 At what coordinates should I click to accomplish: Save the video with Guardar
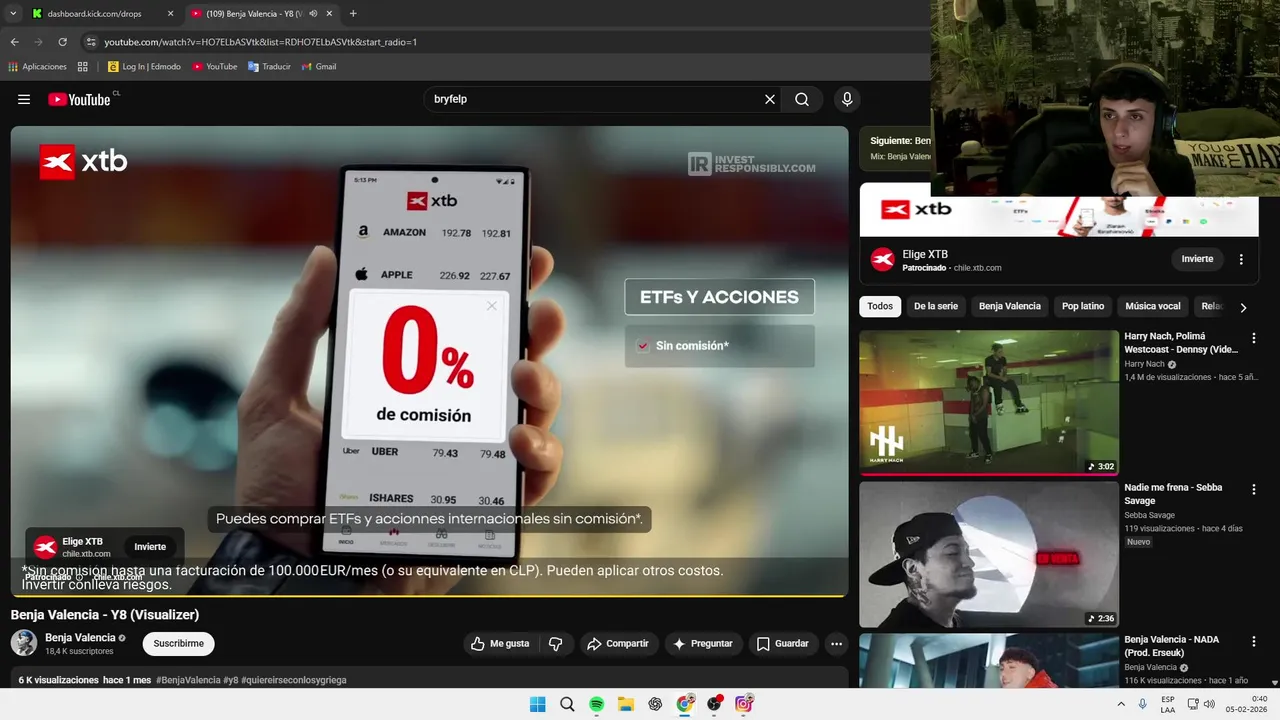(782, 644)
